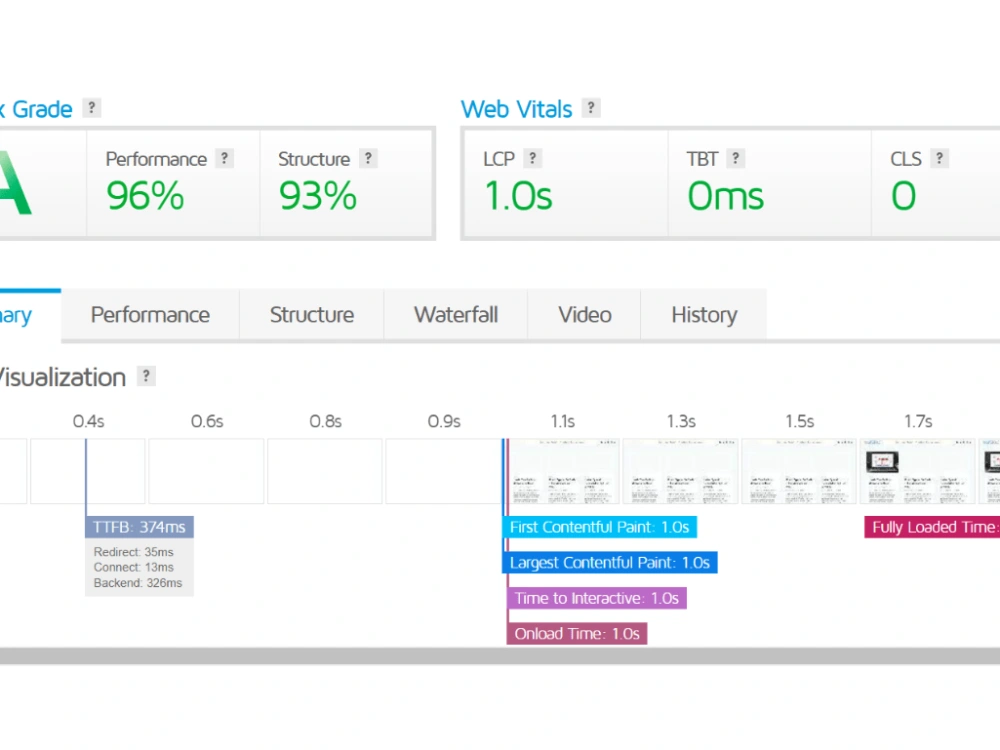The image size is (1000, 750).
Task: Click the help icon beside LCP
Action: (x=533, y=158)
